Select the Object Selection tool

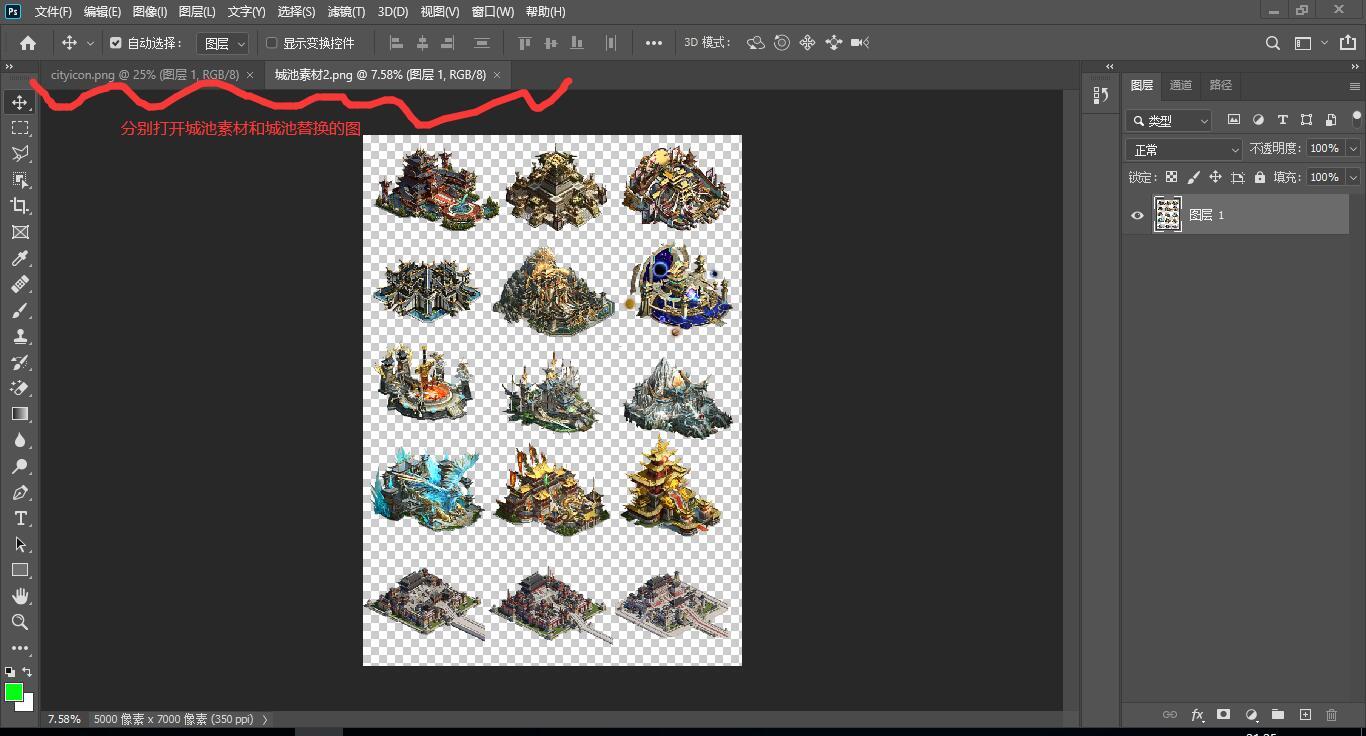click(x=20, y=180)
